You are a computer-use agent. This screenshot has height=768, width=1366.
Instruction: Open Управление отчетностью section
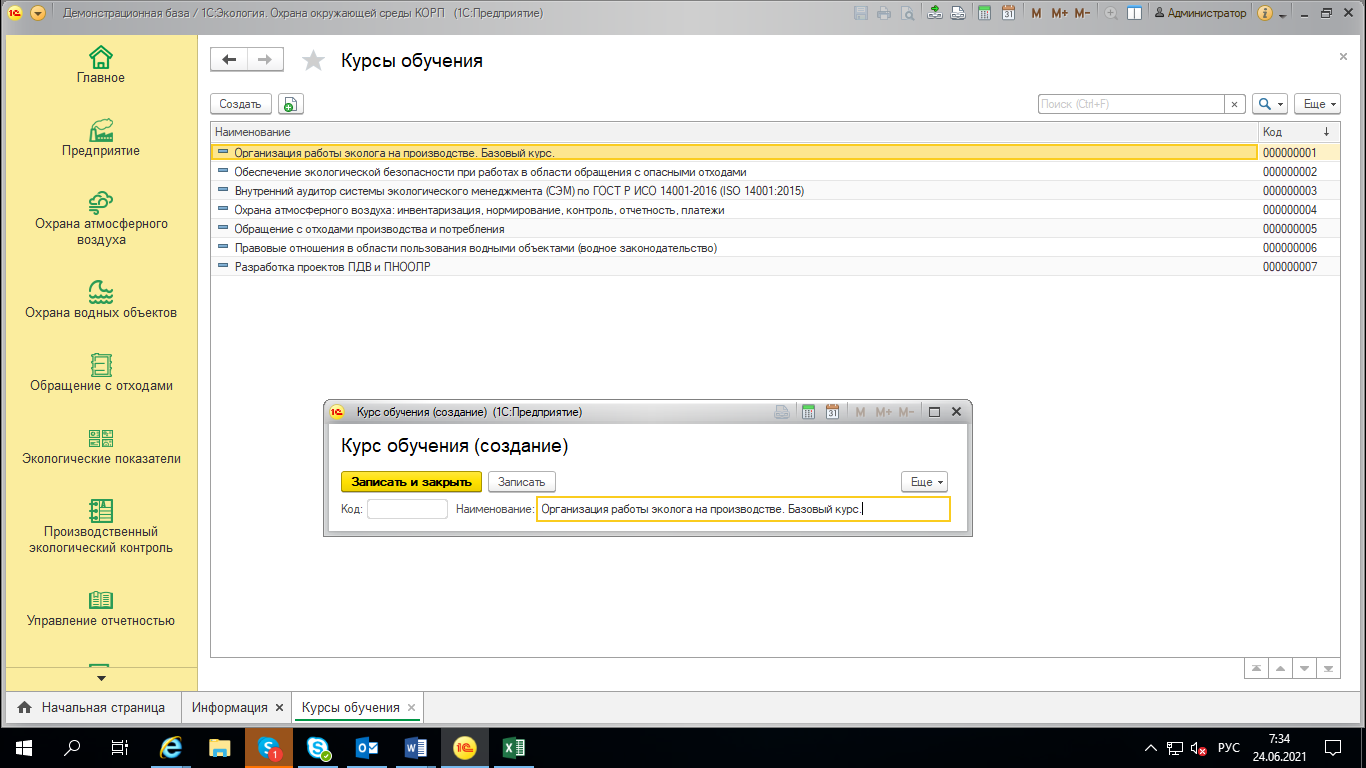tap(100, 610)
